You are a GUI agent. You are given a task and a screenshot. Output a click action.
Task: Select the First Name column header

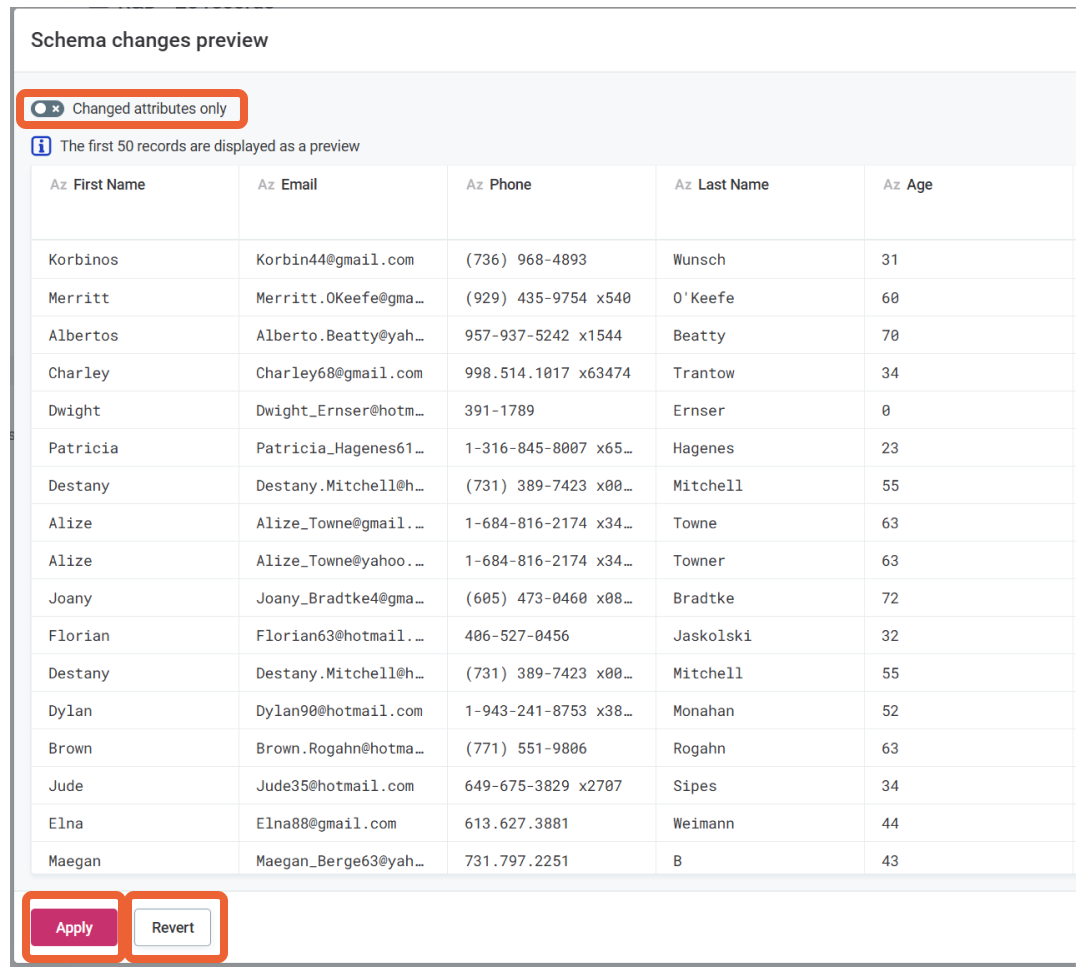pos(111,184)
